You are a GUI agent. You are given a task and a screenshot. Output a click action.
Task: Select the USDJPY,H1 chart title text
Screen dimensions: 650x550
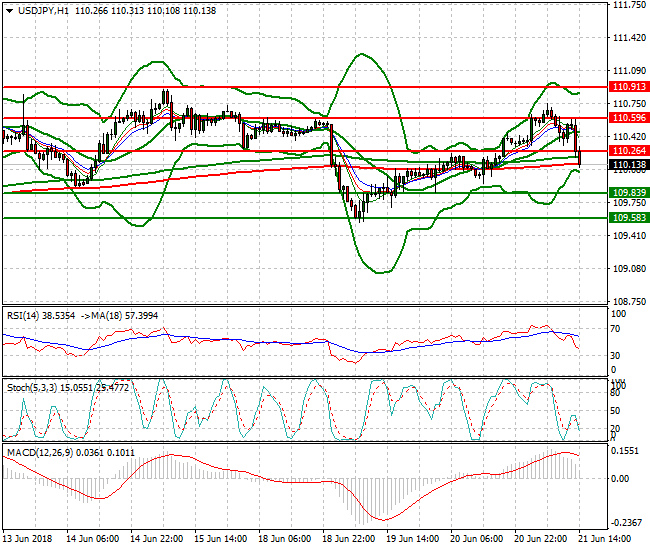(x=43, y=11)
